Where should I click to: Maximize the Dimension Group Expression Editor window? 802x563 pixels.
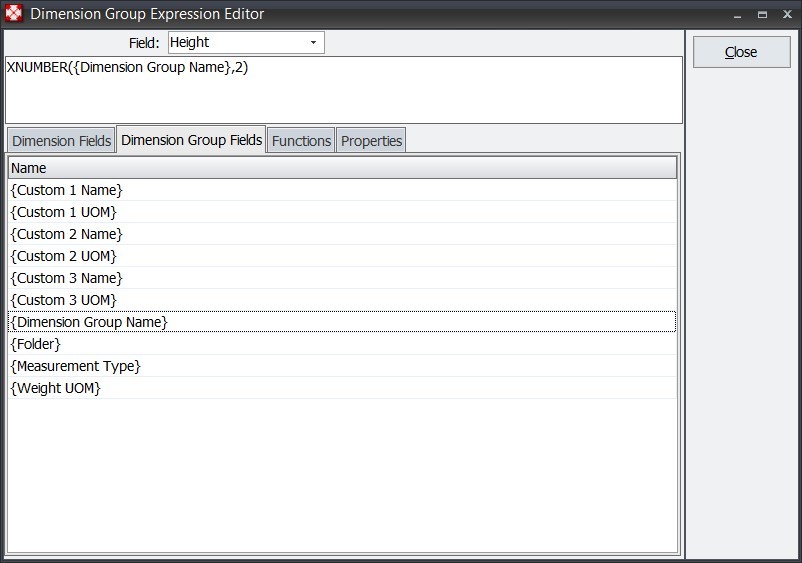tap(762, 15)
